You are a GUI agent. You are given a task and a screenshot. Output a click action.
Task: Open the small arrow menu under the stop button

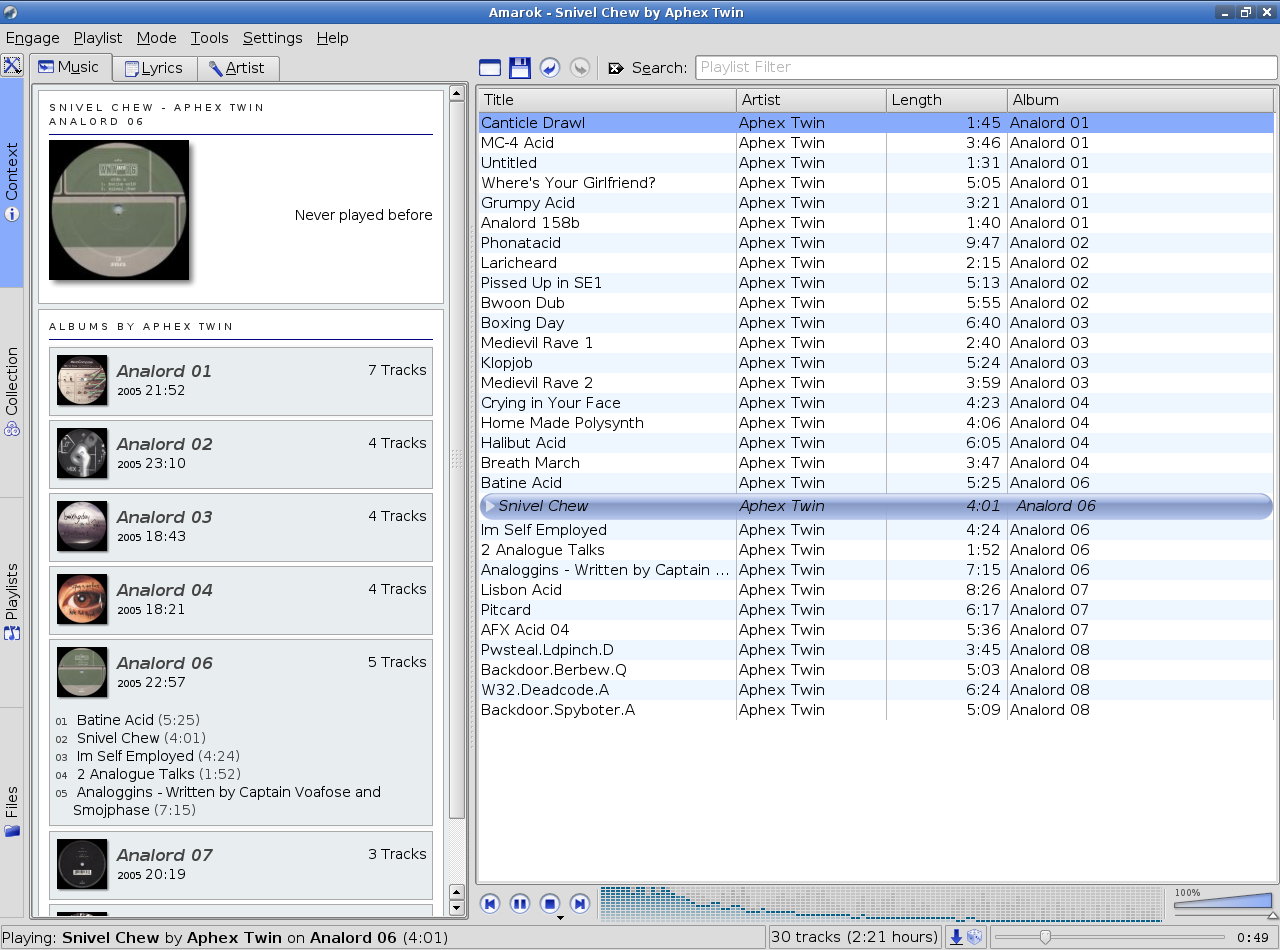(x=560, y=918)
